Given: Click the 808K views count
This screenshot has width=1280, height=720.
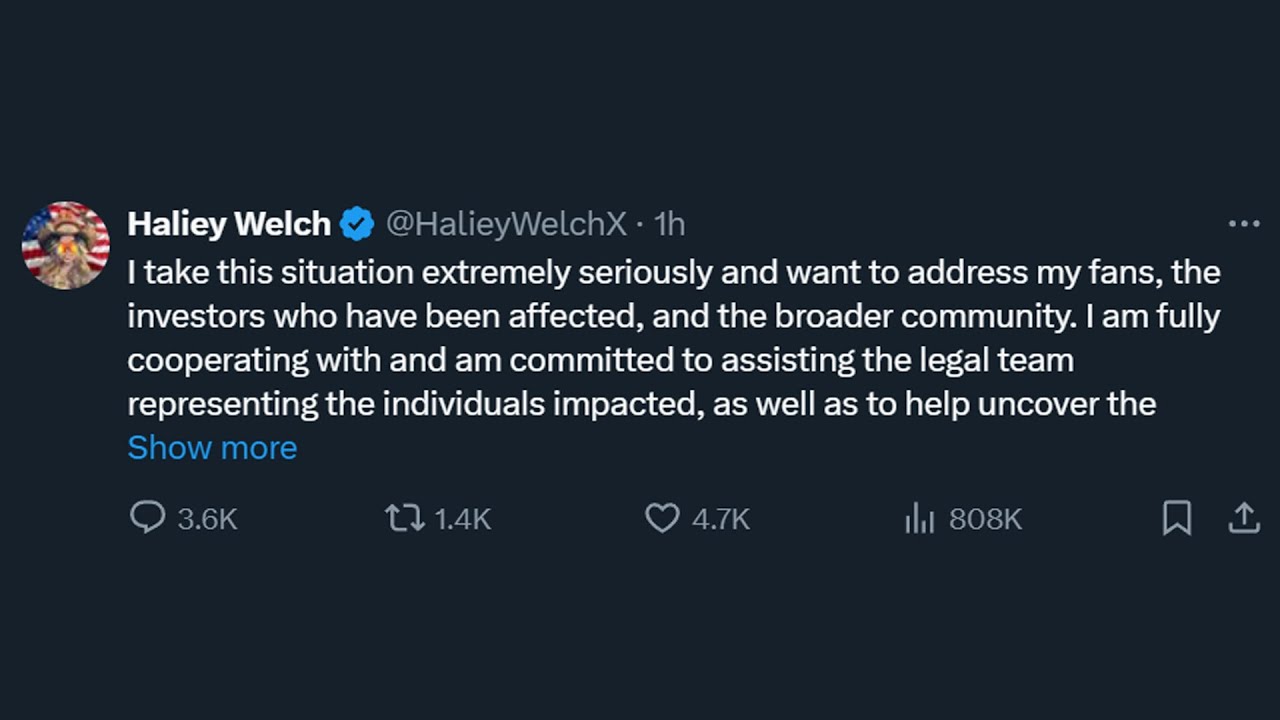Looking at the screenshot, I should [984, 519].
